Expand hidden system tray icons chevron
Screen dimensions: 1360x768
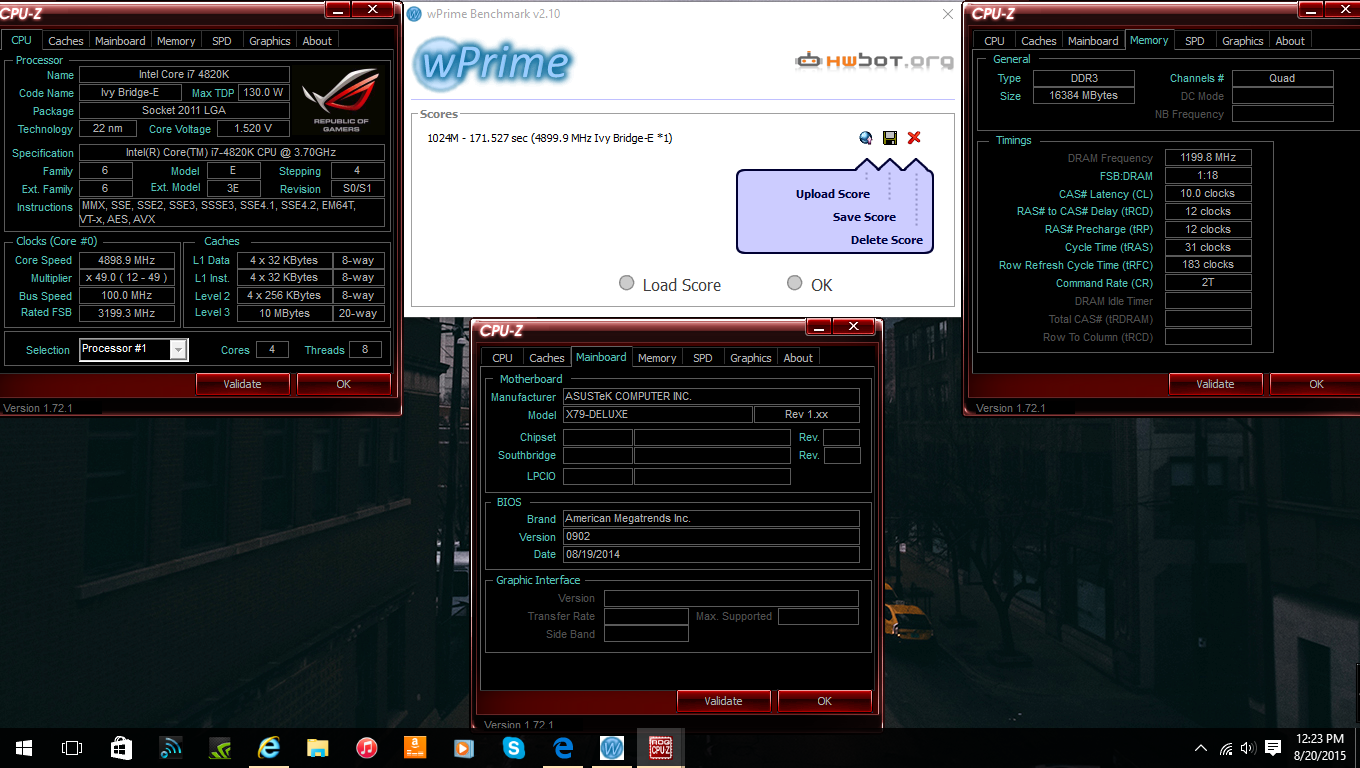[1201, 747]
